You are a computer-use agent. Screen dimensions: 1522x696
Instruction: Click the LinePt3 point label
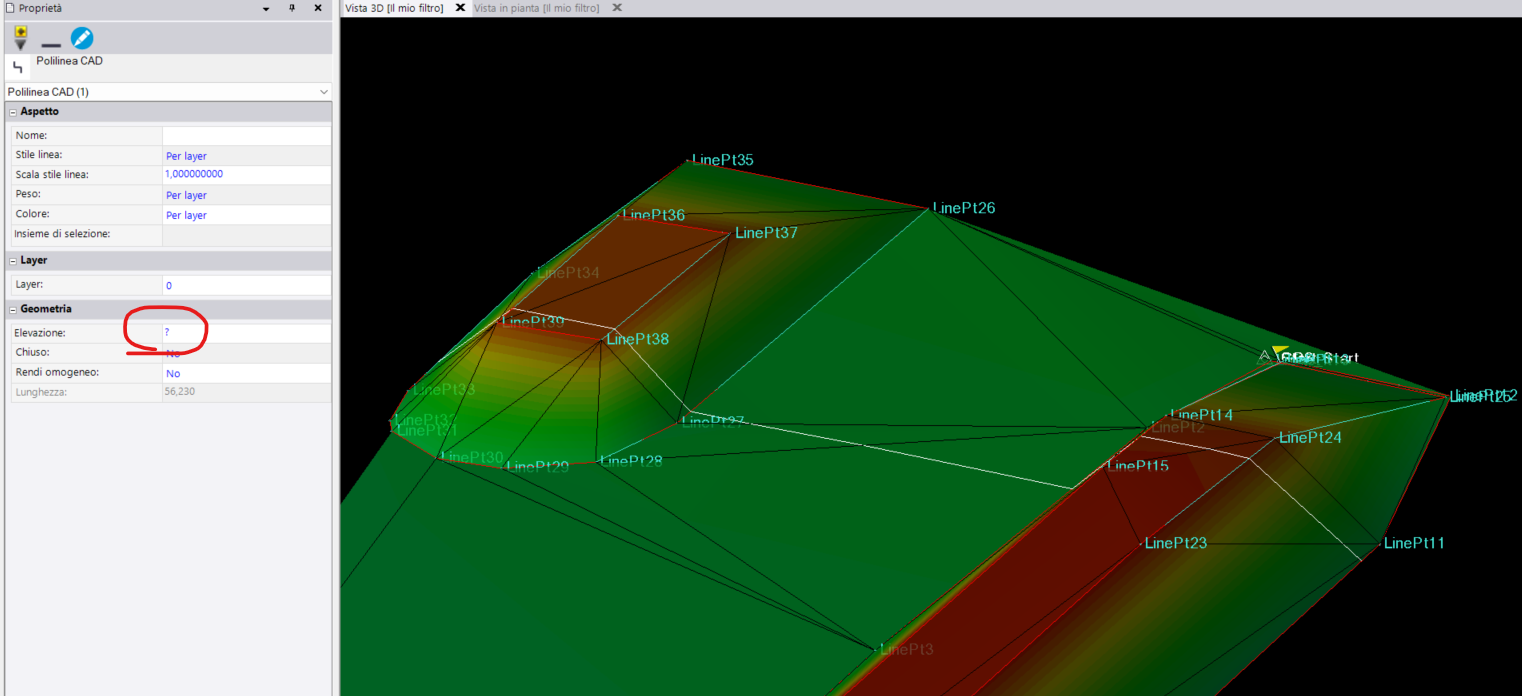click(x=907, y=649)
